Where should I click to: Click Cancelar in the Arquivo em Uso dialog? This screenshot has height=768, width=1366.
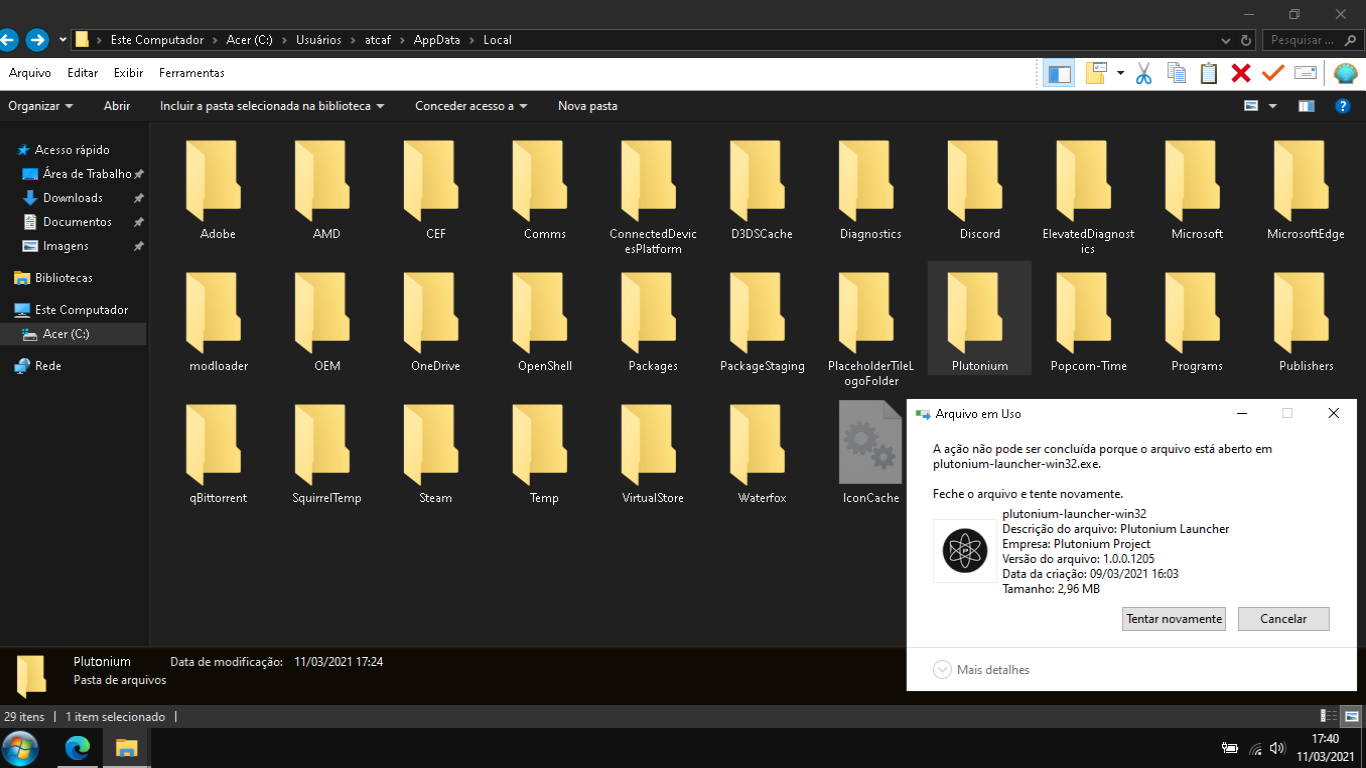coord(1284,619)
